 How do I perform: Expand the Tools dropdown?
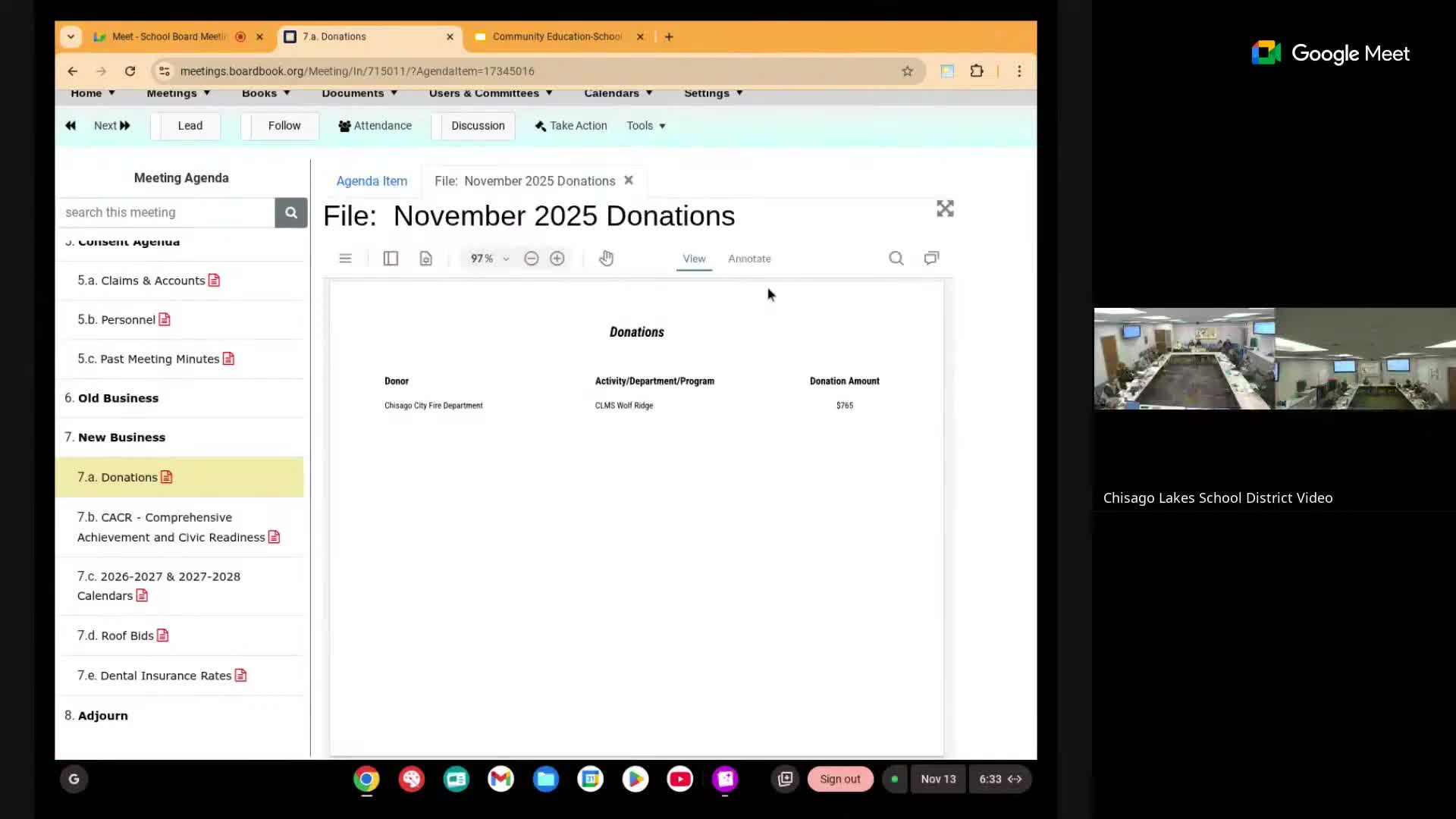[646, 126]
